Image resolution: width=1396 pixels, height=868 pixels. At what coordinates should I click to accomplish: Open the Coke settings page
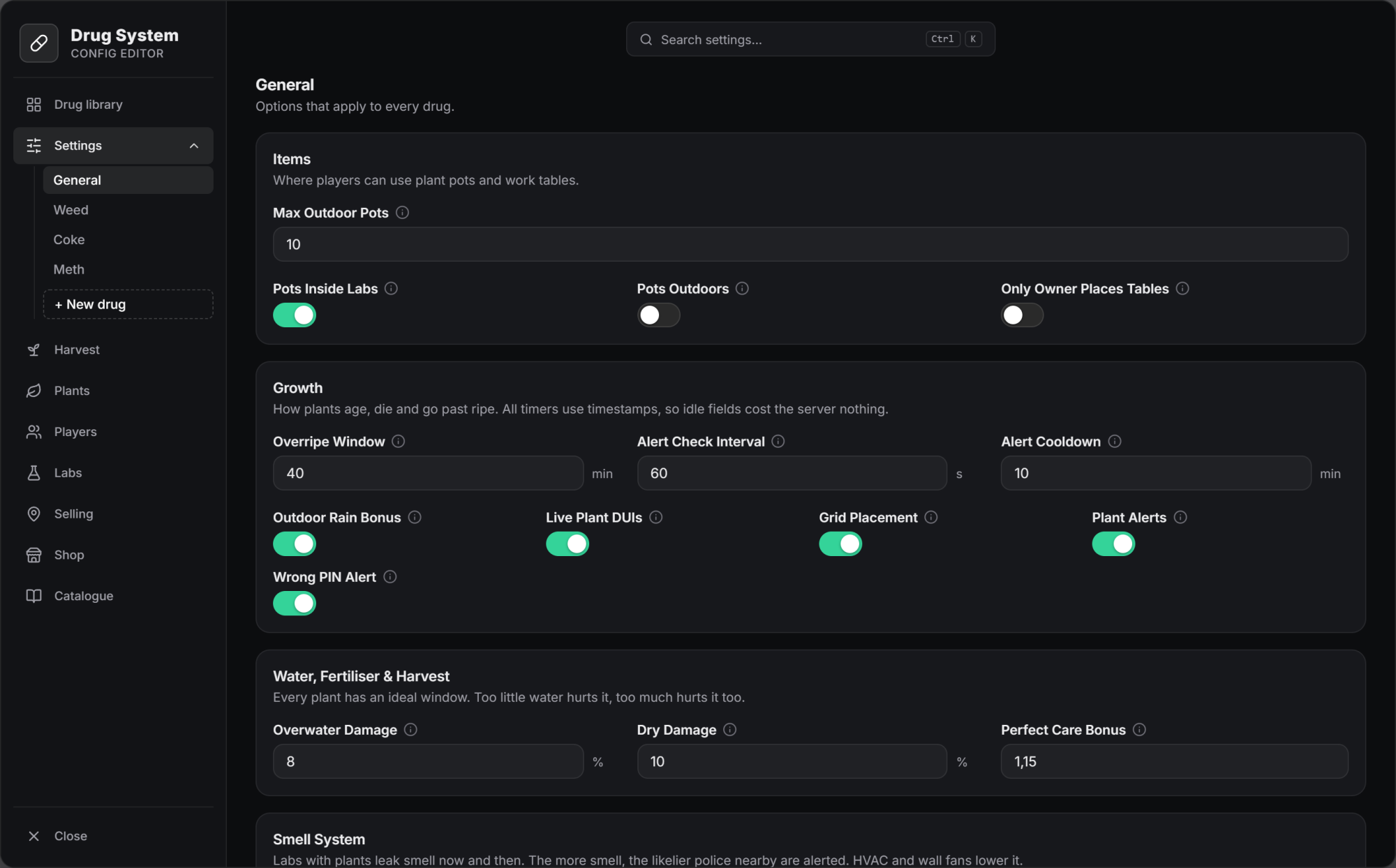tap(128, 239)
